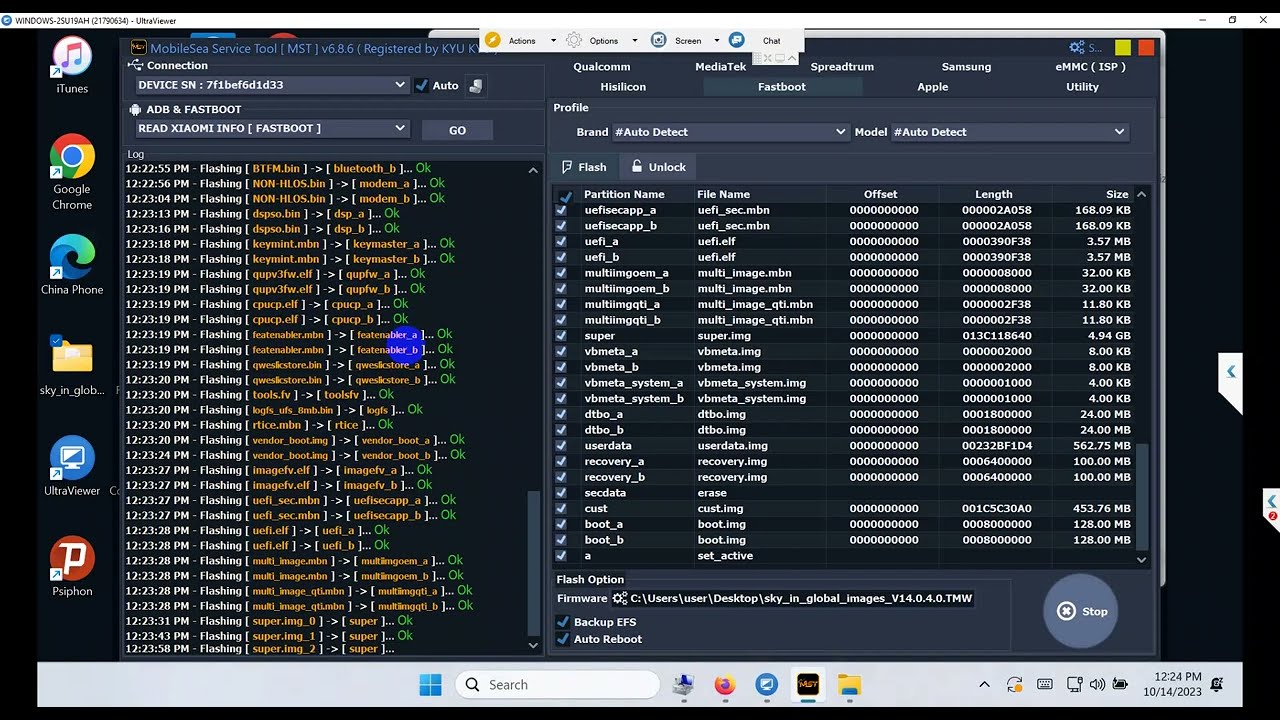The image size is (1280, 720).
Task: Click the touch keyboard tray icon
Action: 1045,685
